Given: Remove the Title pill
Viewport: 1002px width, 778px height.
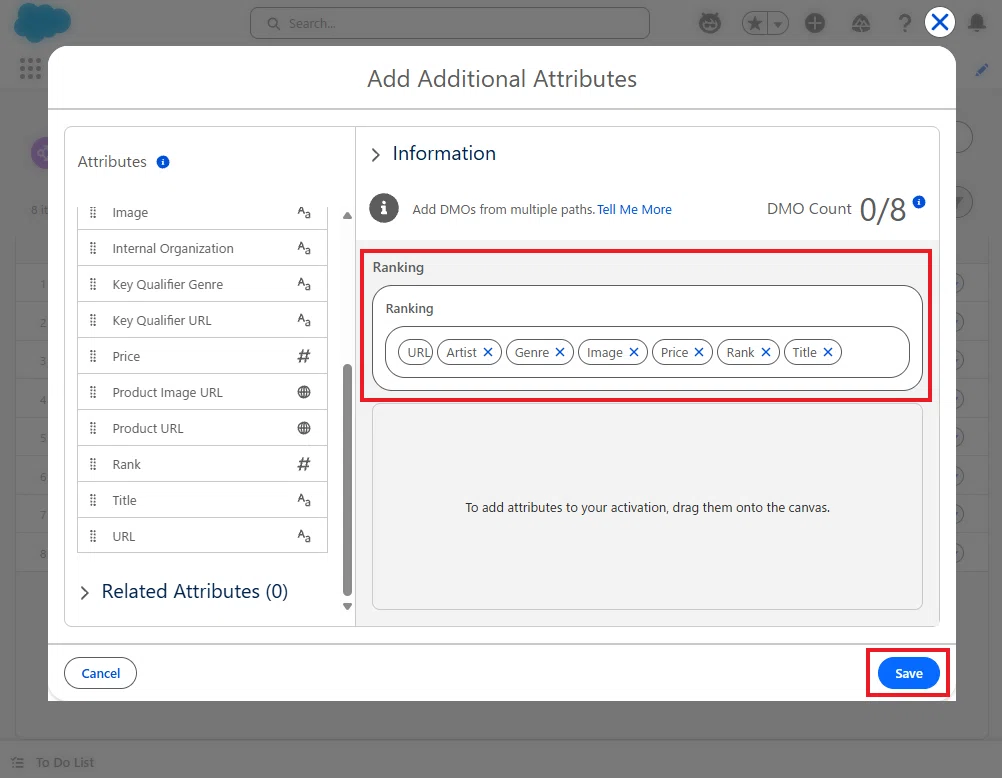Looking at the screenshot, I should 828,352.
